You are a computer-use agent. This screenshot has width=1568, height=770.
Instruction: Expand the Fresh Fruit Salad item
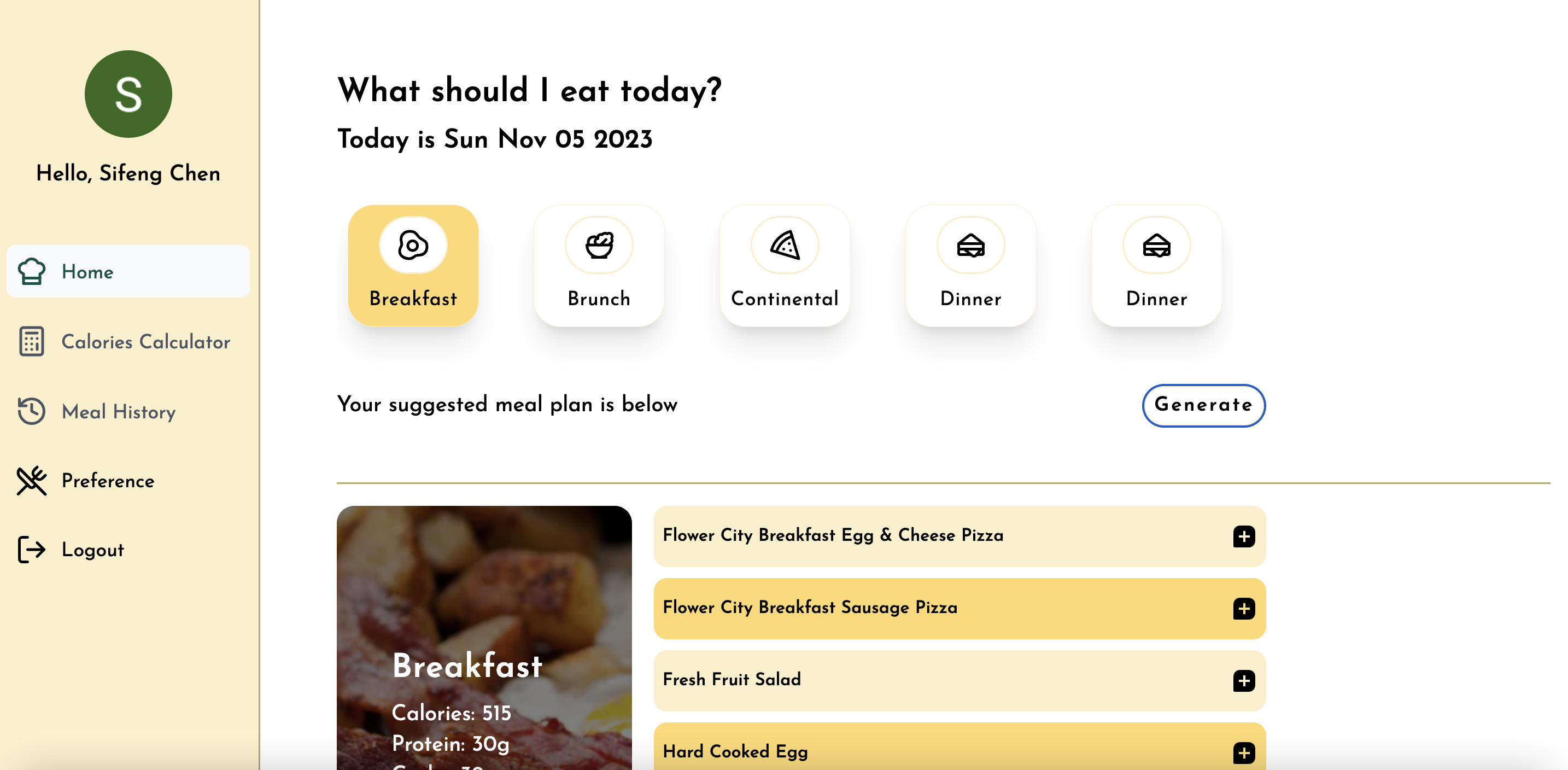click(x=1244, y=680)
